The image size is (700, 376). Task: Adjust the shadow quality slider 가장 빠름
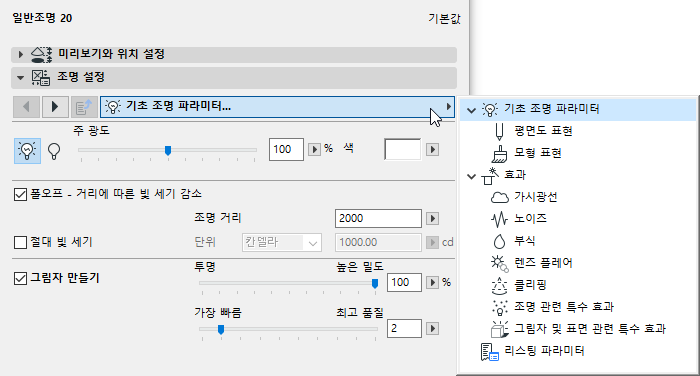[221, 330]
